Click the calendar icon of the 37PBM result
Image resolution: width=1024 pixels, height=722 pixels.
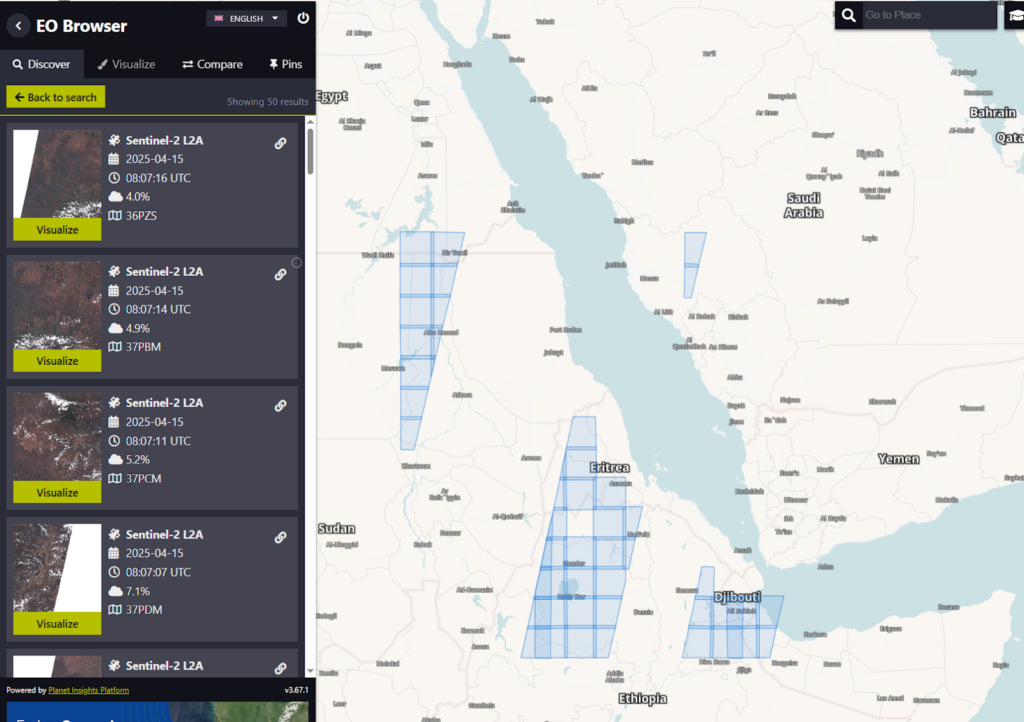click(x=114, y=290)
